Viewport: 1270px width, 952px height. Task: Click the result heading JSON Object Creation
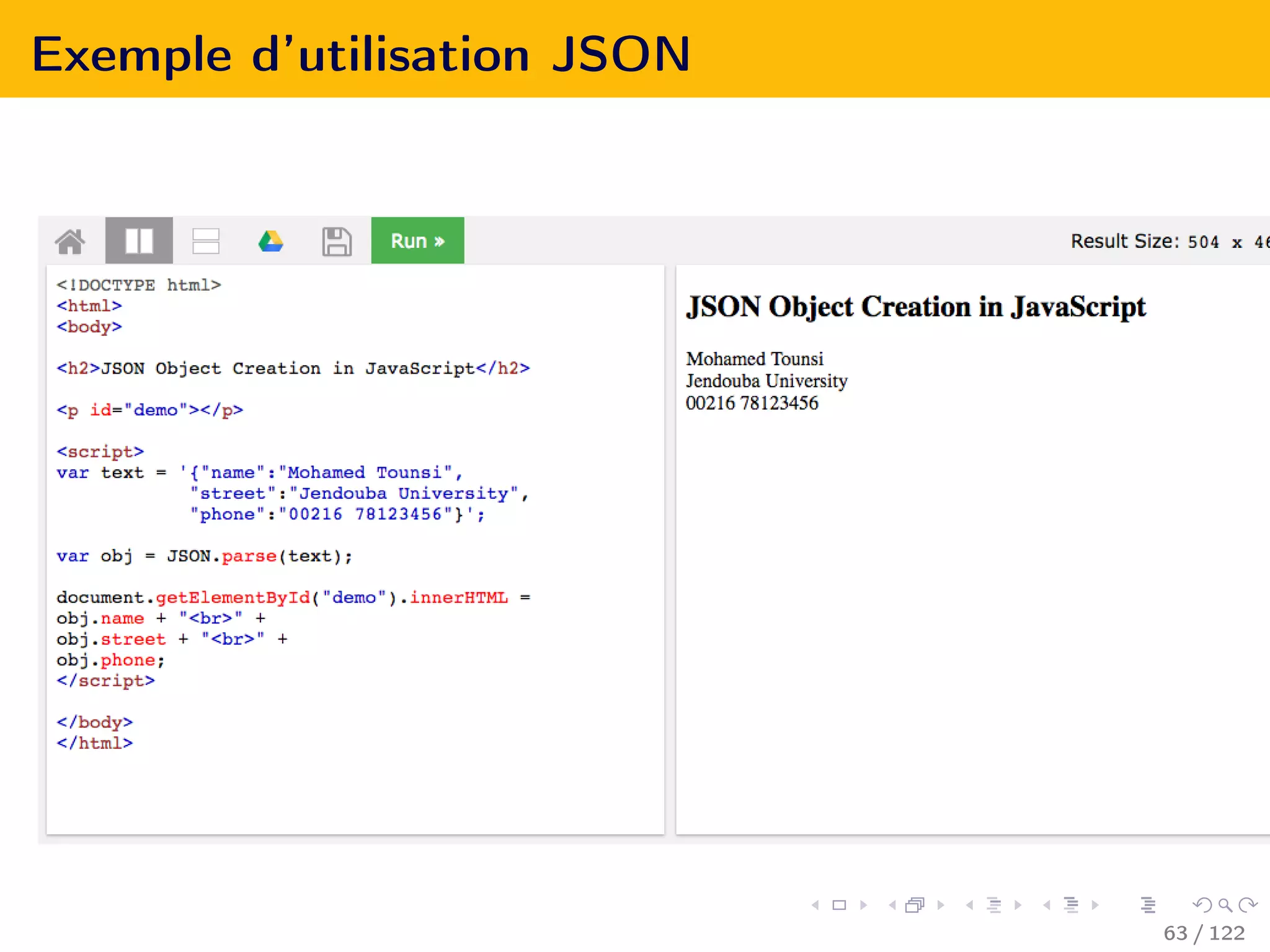click(916, 307)
